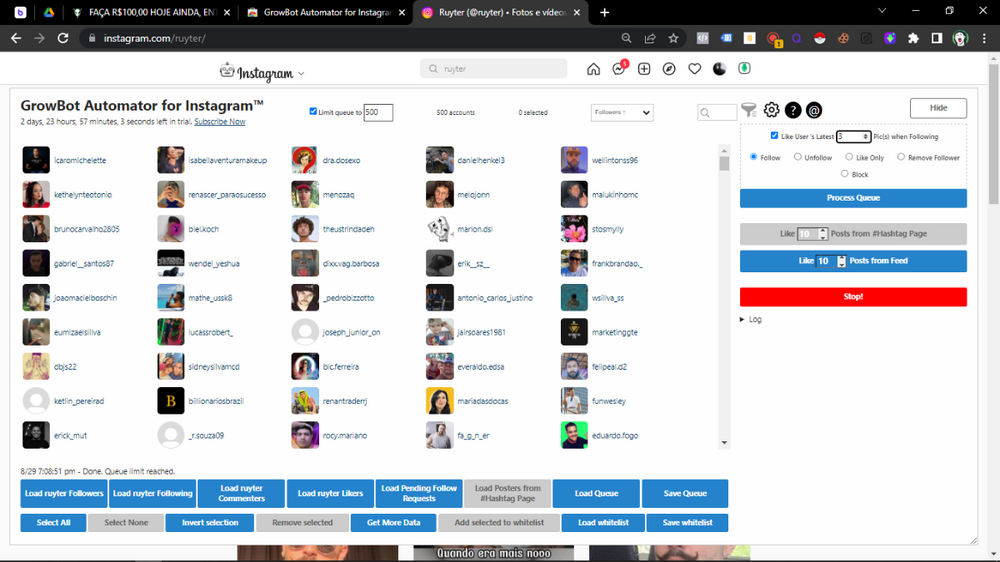This screenshot has width=1000, height=562.
Task: Click the page vertical scrollbar
Action: pyautogui.click(x=994, y=134)
